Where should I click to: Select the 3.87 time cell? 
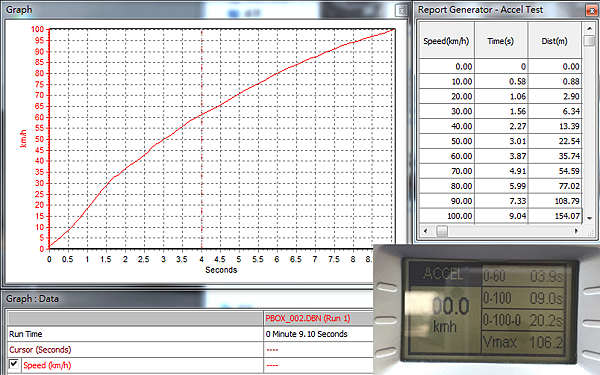(501, 156)
